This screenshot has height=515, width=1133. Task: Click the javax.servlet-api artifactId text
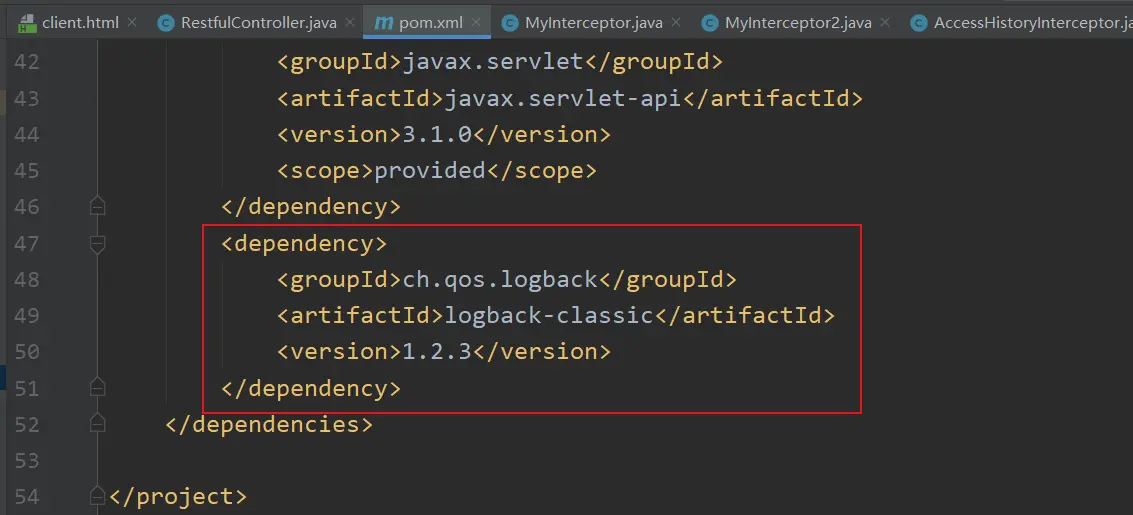(x=564, y=99)
